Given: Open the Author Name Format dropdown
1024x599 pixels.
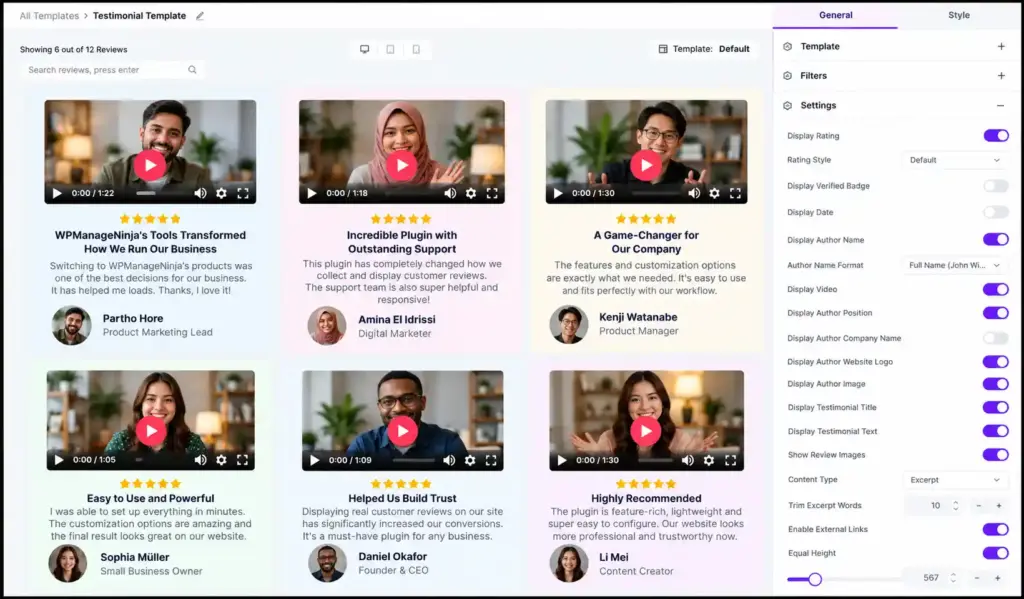Looking at the screenshot, I should (954, 265).
